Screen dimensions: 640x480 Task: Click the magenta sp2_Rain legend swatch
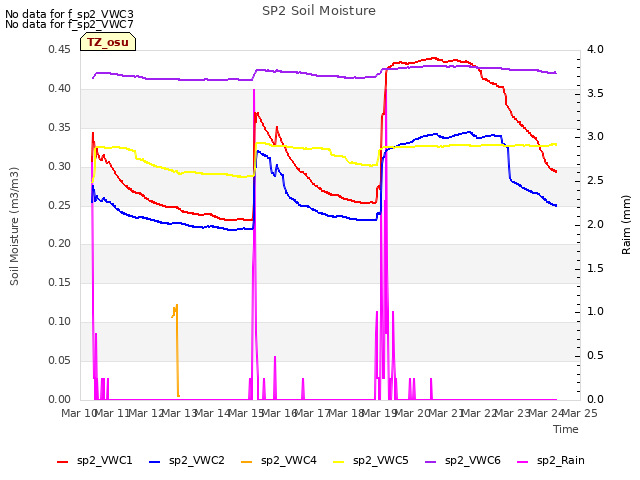coord(522,462)
